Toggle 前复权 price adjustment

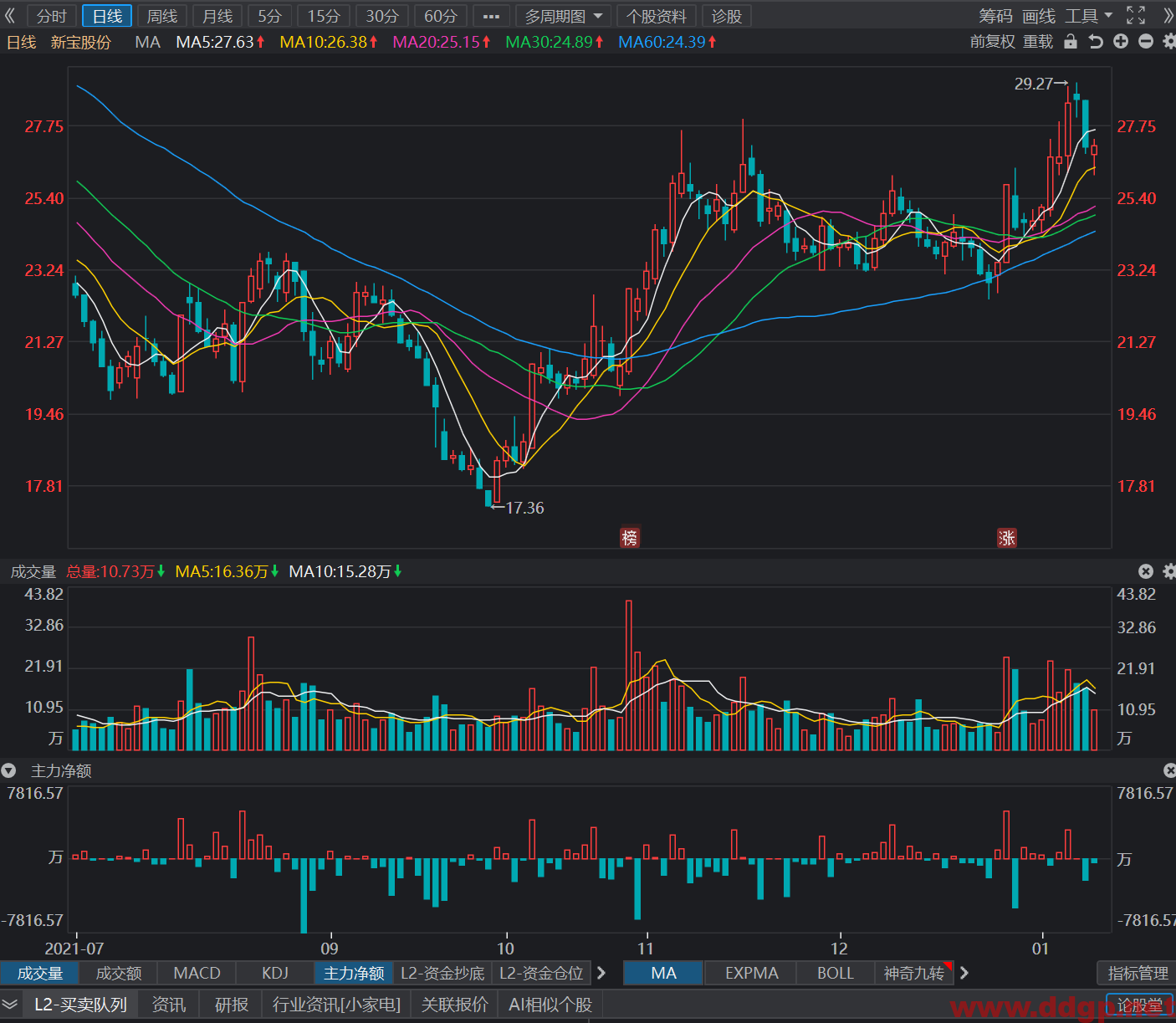(x=992, y=42)
